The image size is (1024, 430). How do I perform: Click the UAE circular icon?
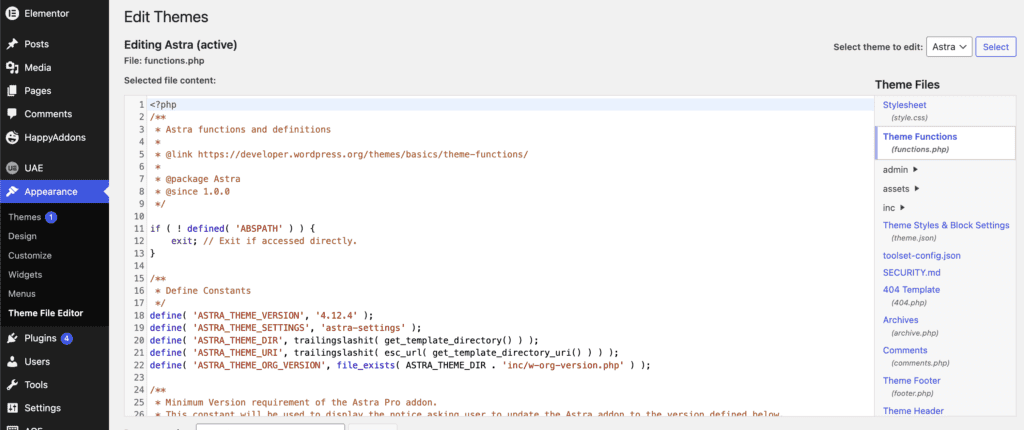[12, 168]
